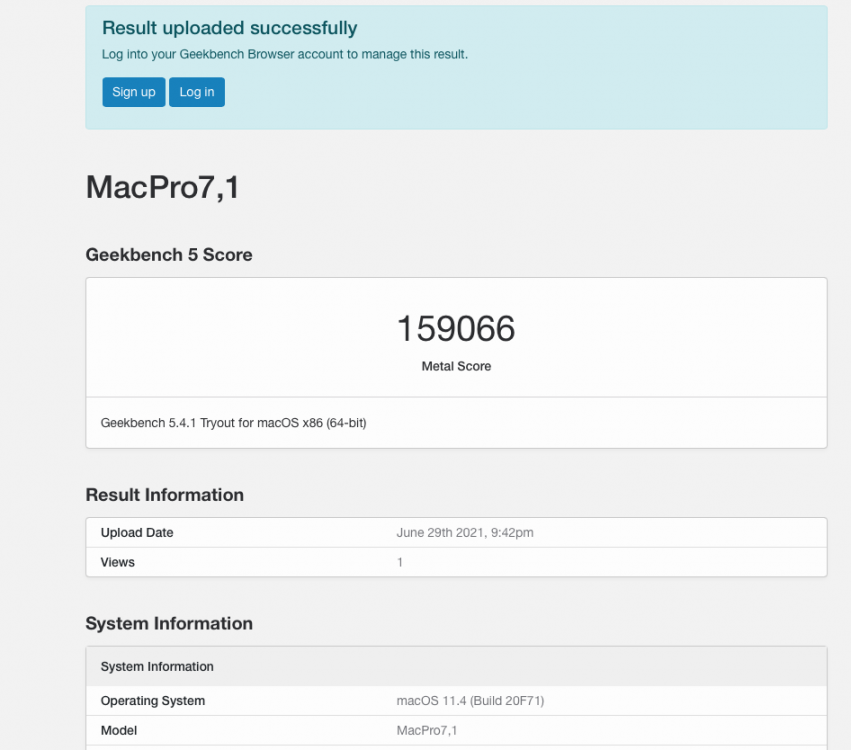Image resolution: width=851 pixels, height=750 pixels.
Task: Select the Geekbench 5 Score heading
Action: pos(169,255)
